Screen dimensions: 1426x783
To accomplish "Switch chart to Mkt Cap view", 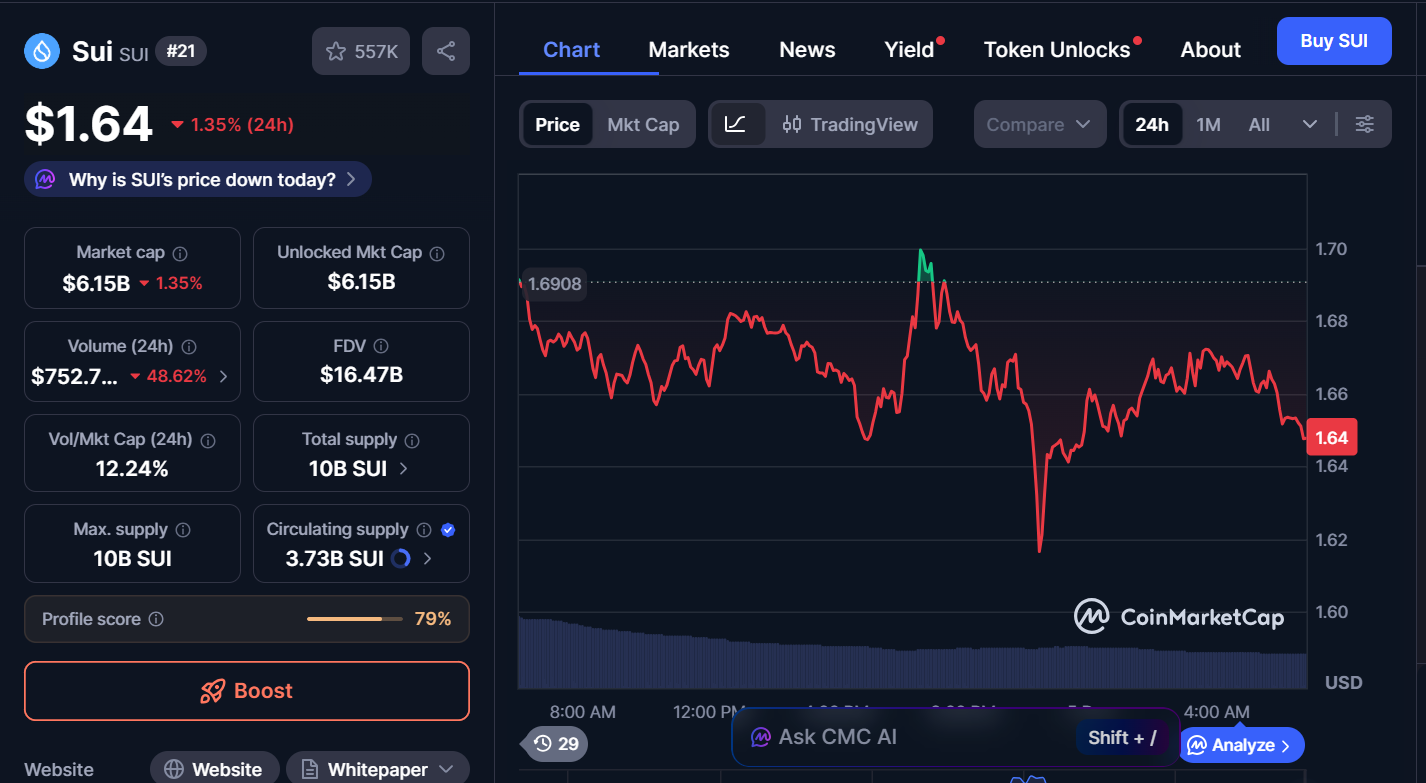I will click(x=643, y=124).
